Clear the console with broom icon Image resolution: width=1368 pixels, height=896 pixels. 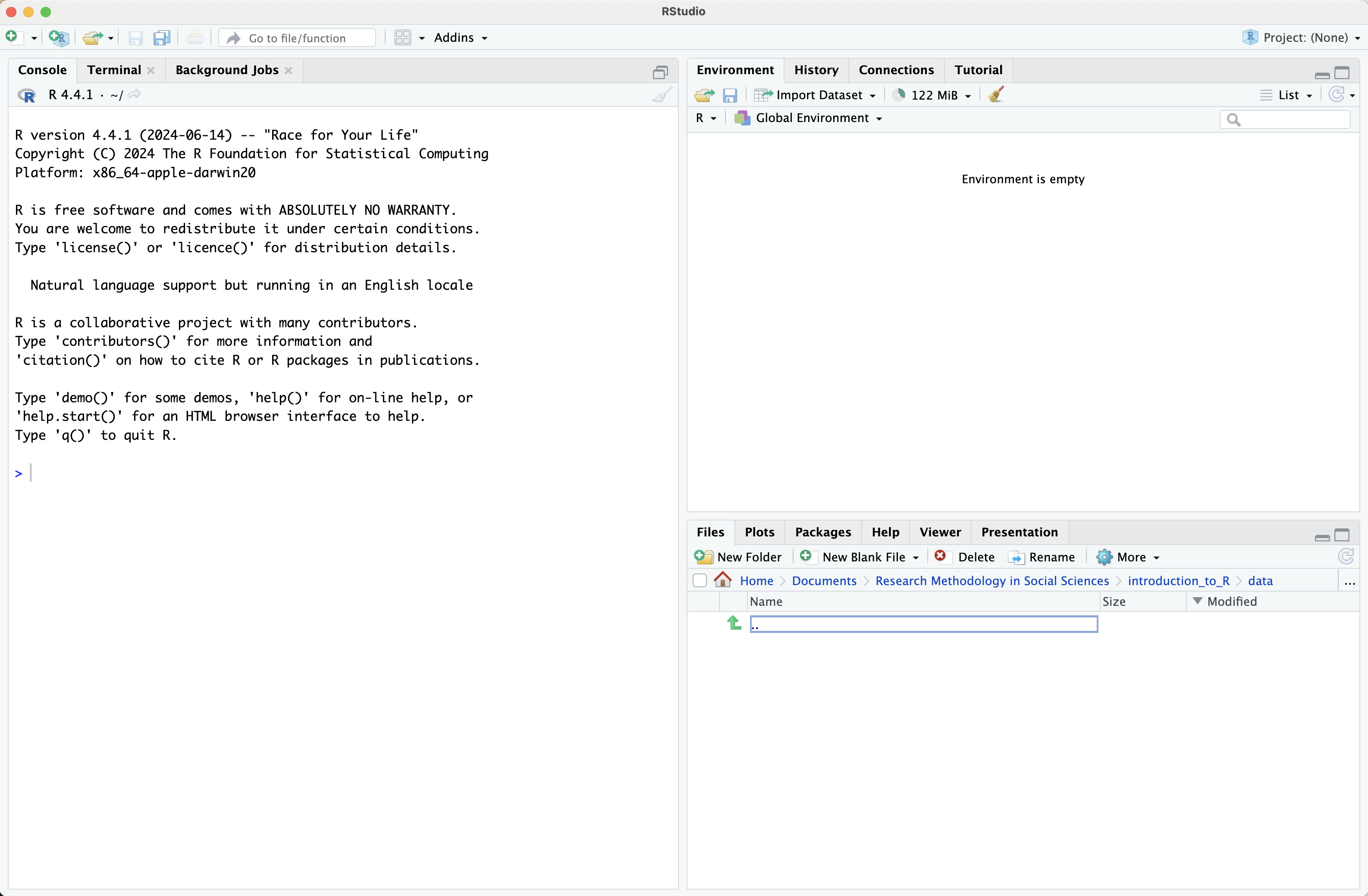click(x=662, y=94)
